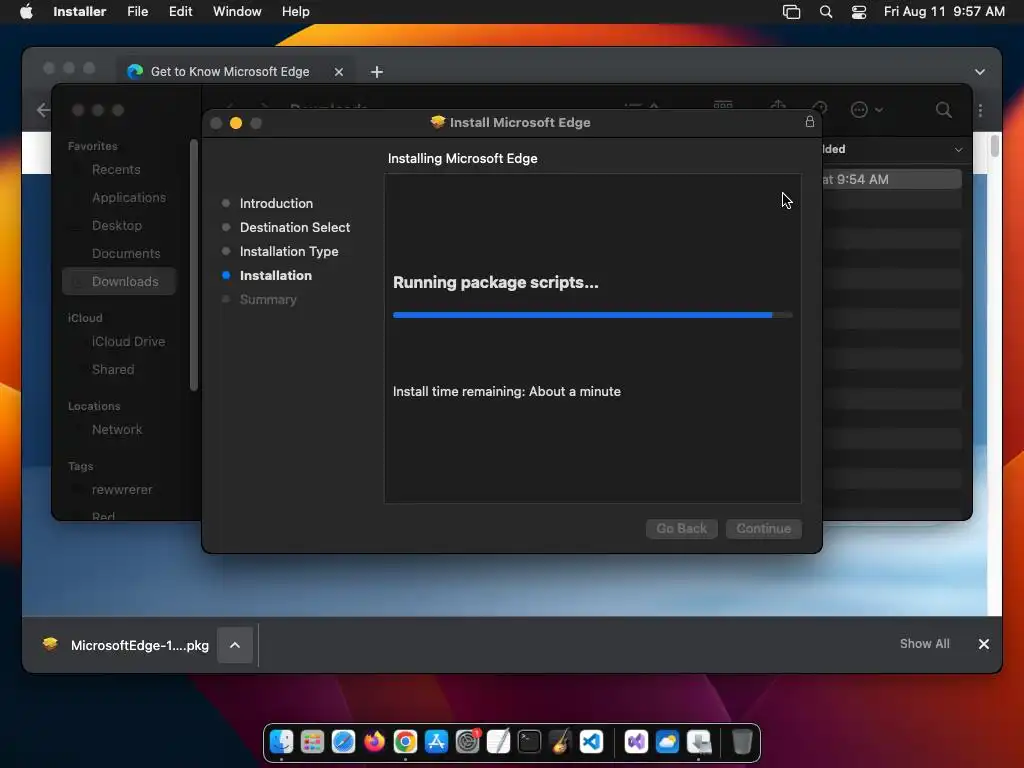Open Finder from the Dock
The image size is (1024, 768).
coord(281,742)
